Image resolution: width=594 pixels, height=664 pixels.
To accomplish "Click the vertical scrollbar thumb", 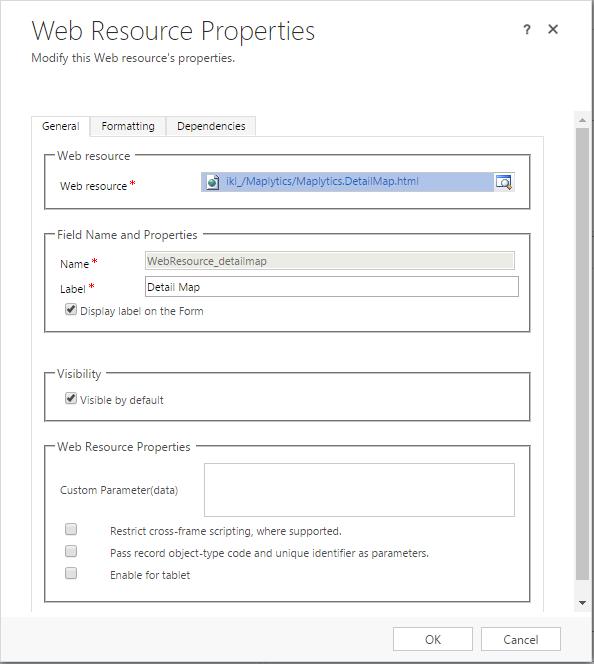I will click(583, 354).
